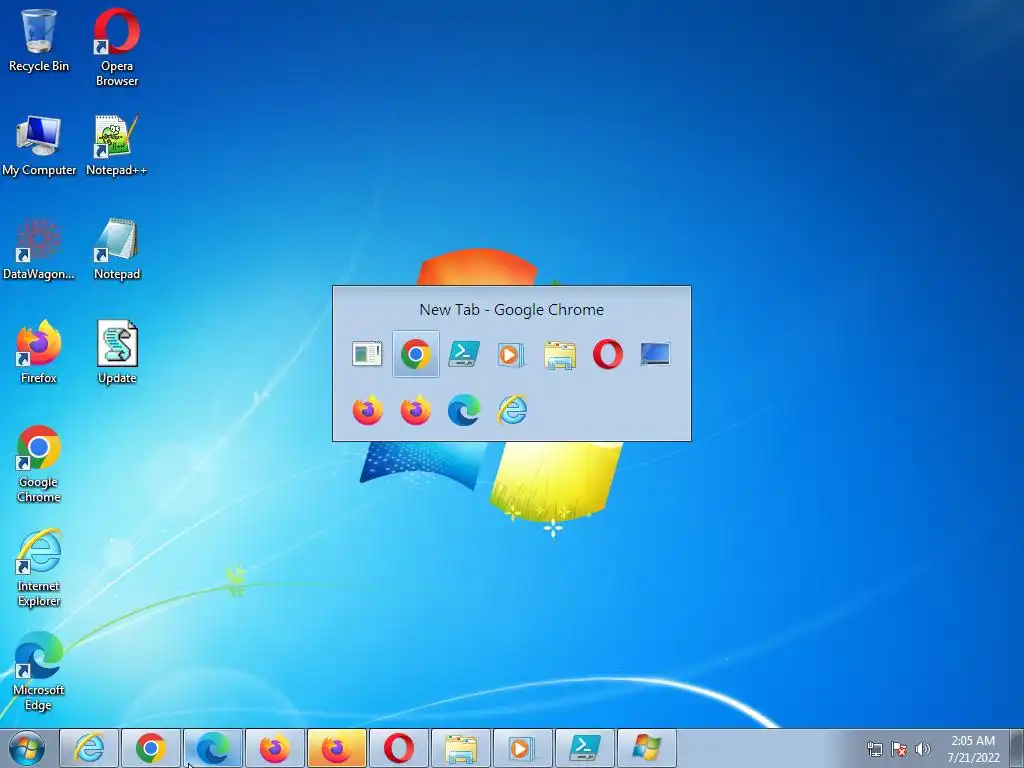This screenshot has width=1024, height=768.
Task: Click the Internet Explorer taskbar button
Action: (x=89, y=748)
